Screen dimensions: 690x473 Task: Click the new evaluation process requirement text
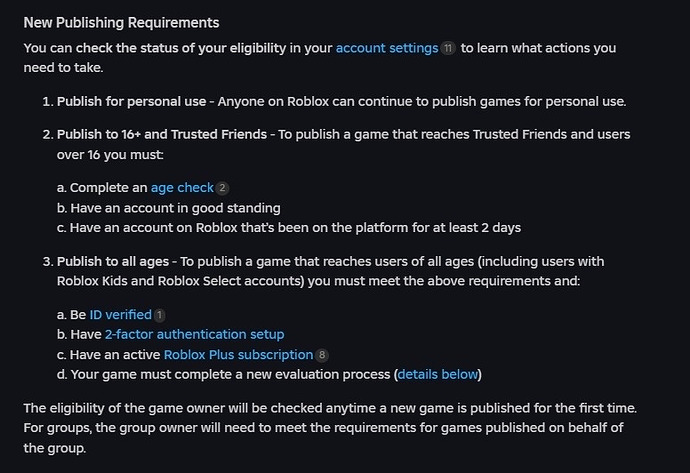(269, 374)
